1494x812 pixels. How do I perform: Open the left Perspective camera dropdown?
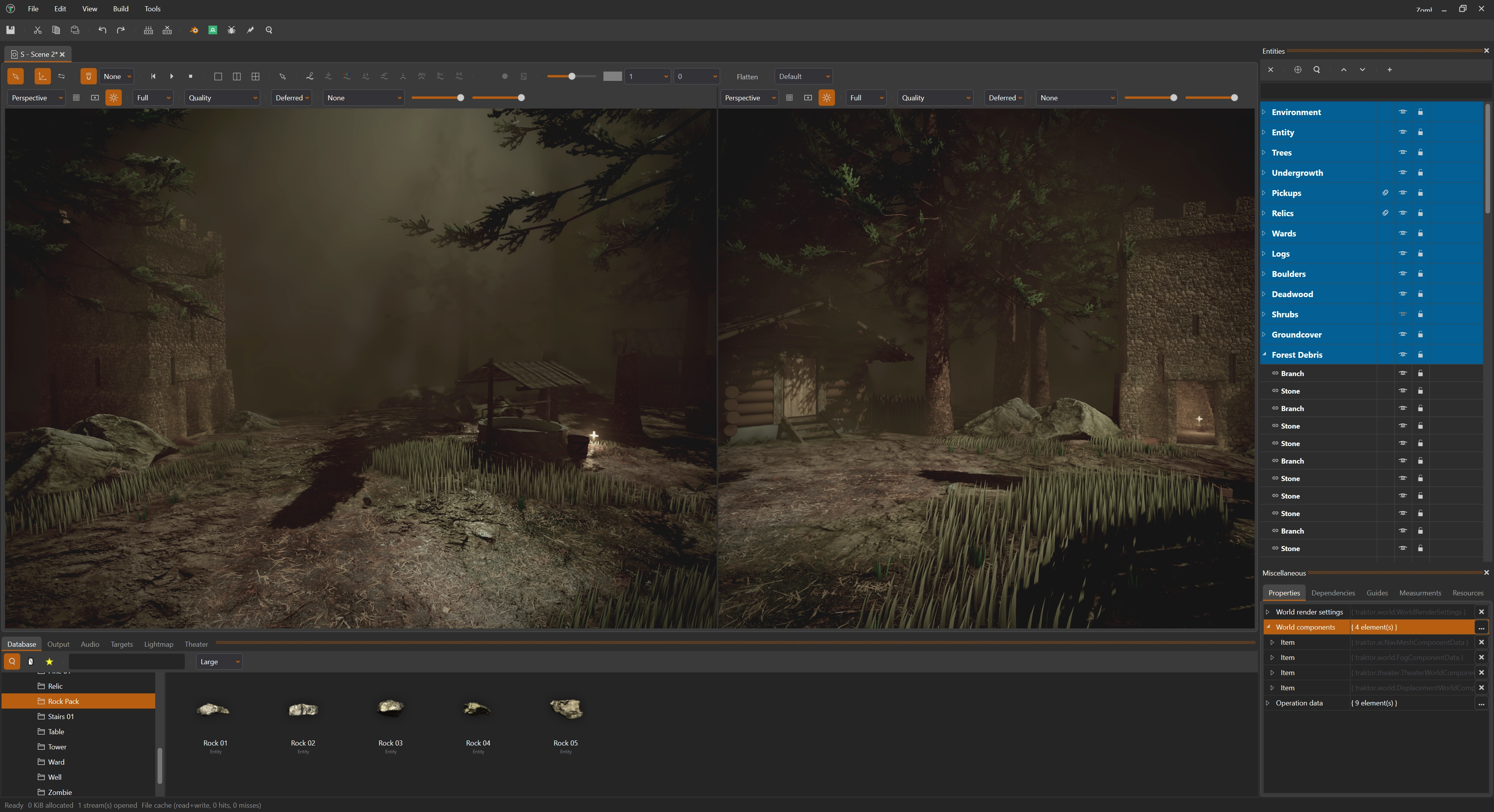[x=36, y=98]
